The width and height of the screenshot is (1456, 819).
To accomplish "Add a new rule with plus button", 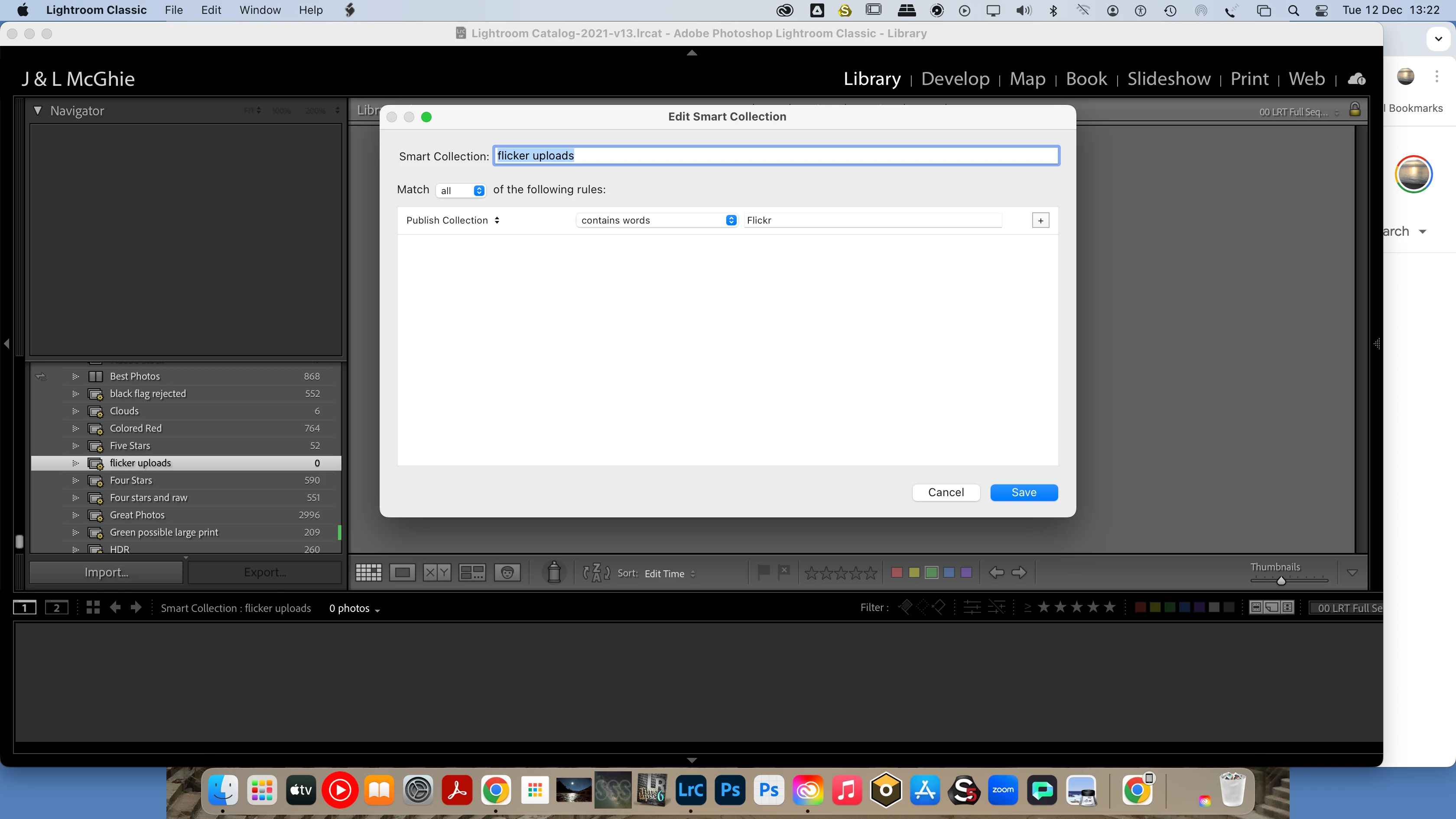I will coord(1040,221).
